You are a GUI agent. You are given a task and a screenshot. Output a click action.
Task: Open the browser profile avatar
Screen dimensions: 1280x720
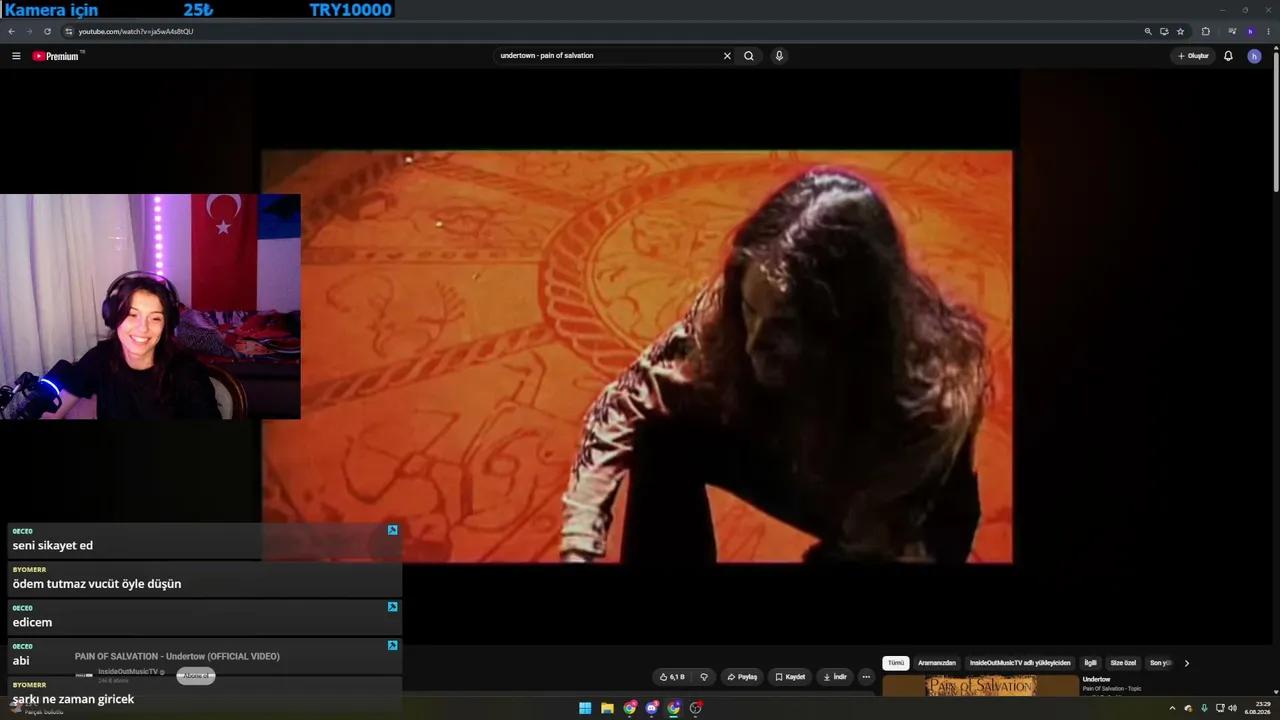coord(1250,31)
